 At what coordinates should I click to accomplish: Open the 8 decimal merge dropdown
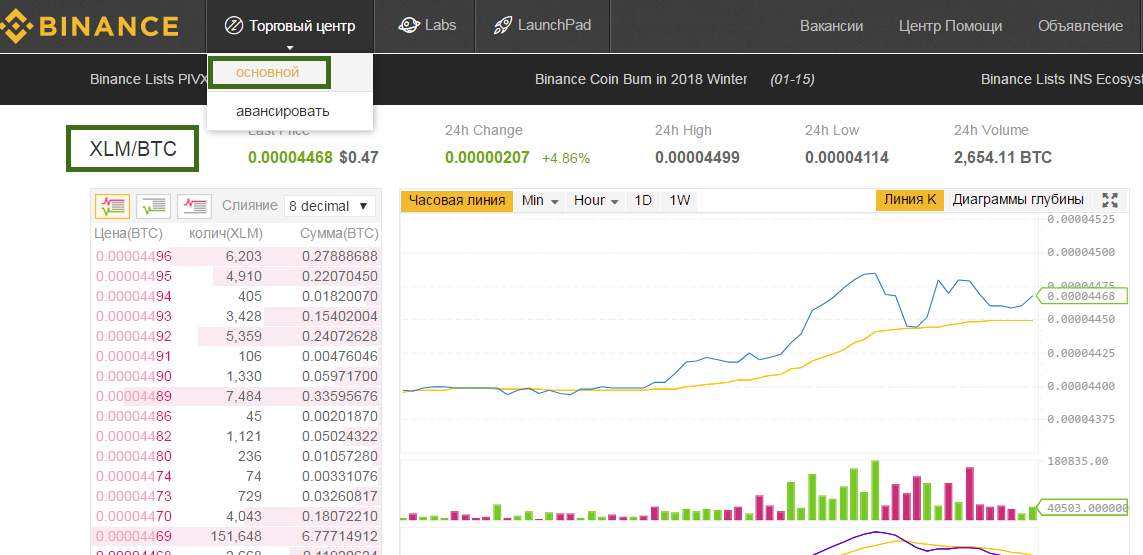(x=329, y=206)
